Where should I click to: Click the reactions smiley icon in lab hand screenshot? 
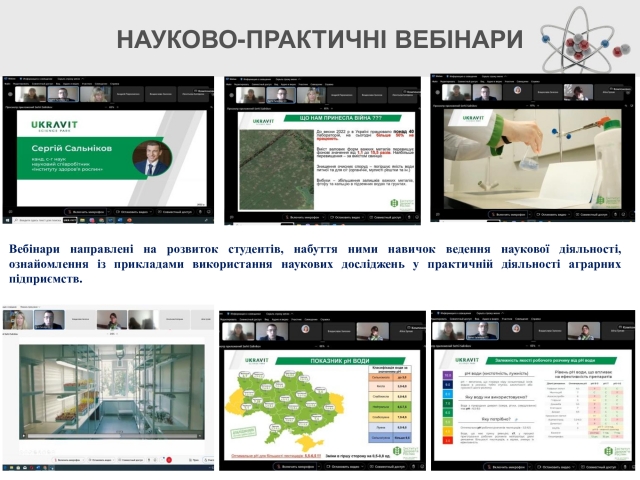point(623,214)
